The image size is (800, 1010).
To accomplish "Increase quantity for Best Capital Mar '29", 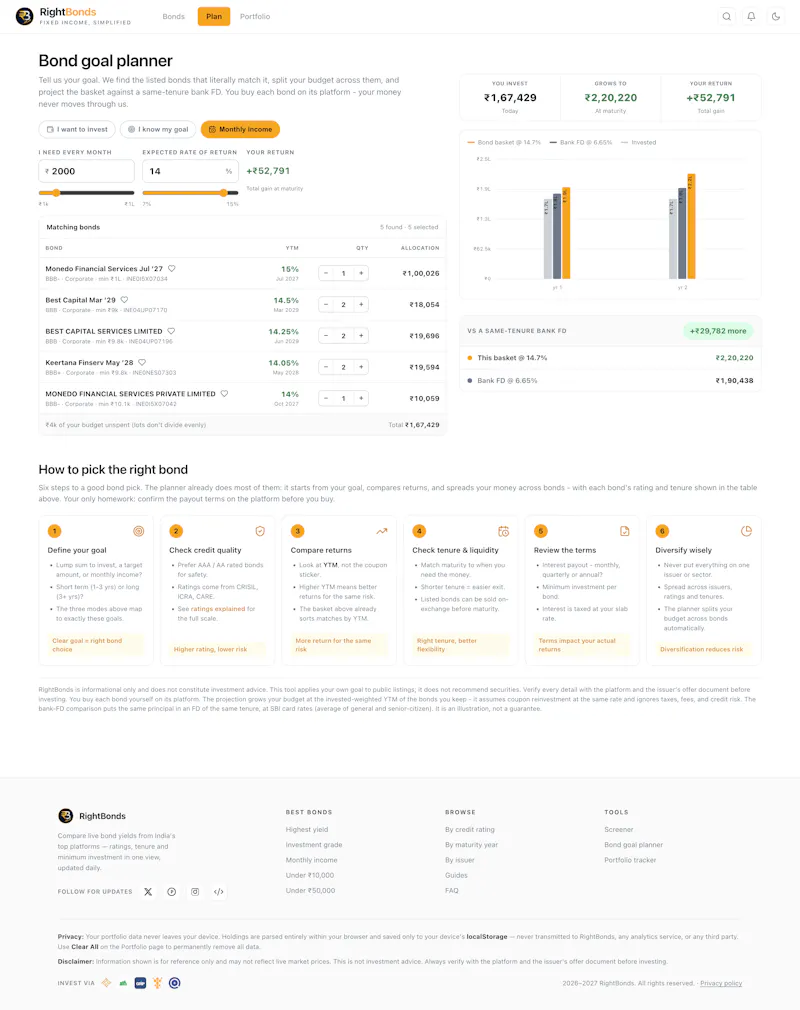I will tap(361, 305).
